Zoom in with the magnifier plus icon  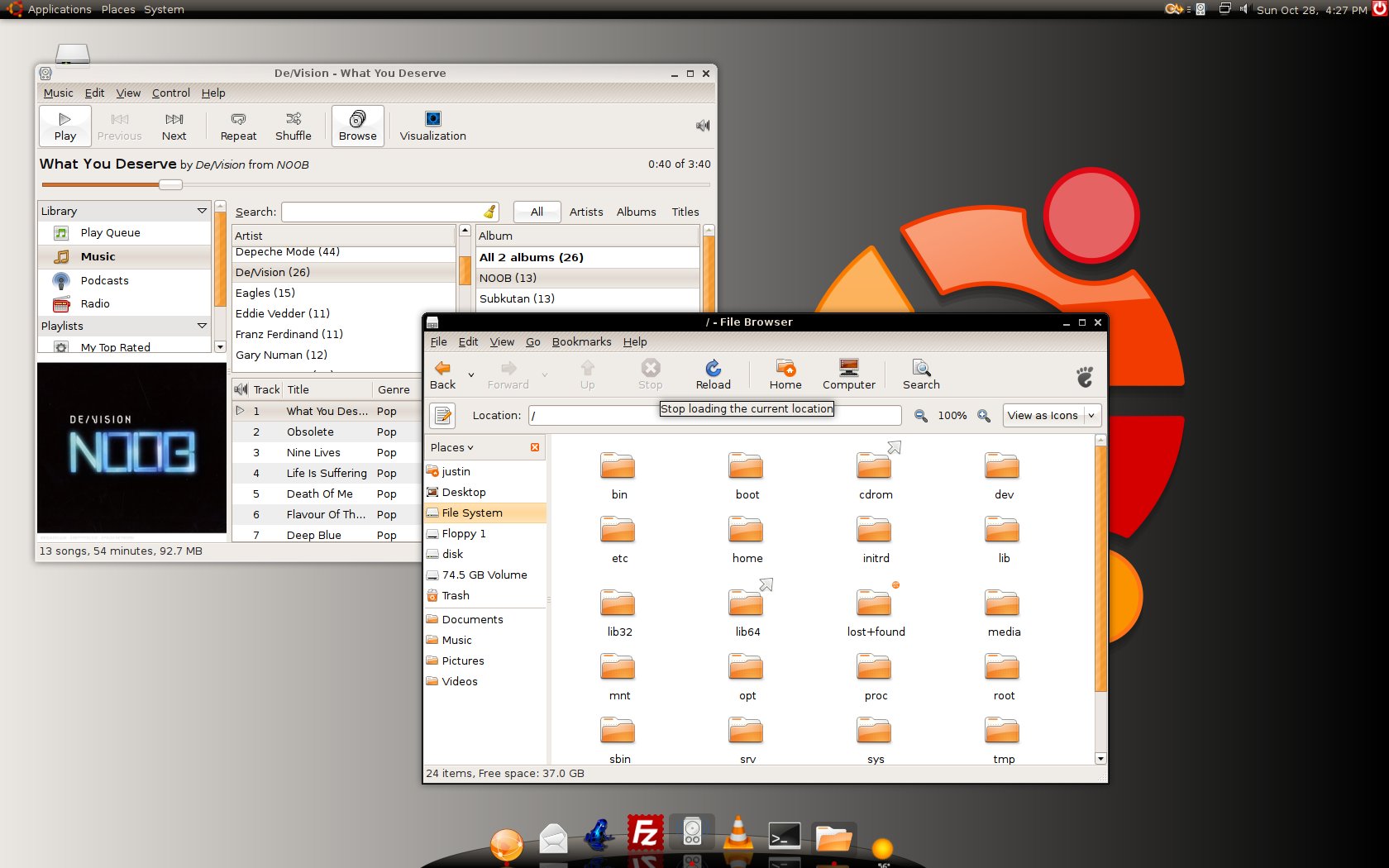984,415
